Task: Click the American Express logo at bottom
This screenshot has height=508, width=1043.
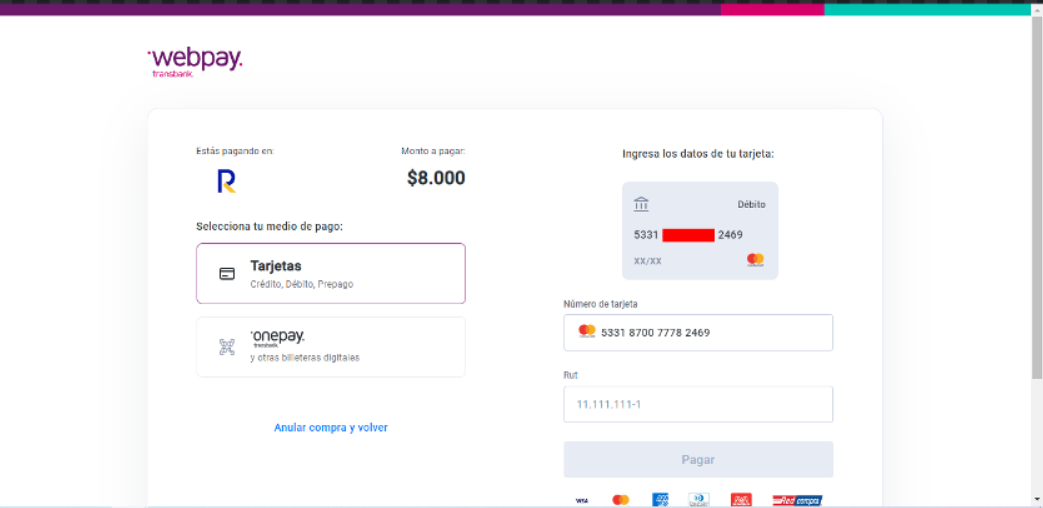Action: (660, 500)
